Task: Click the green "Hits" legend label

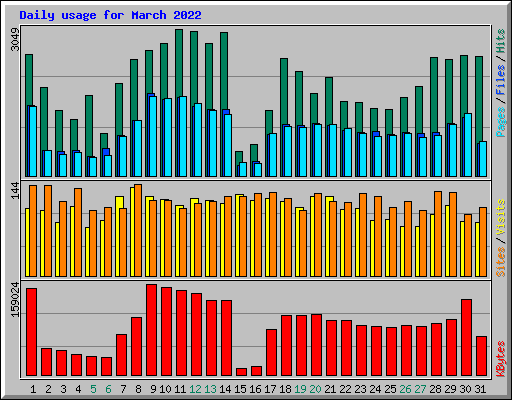Action: 501,41
